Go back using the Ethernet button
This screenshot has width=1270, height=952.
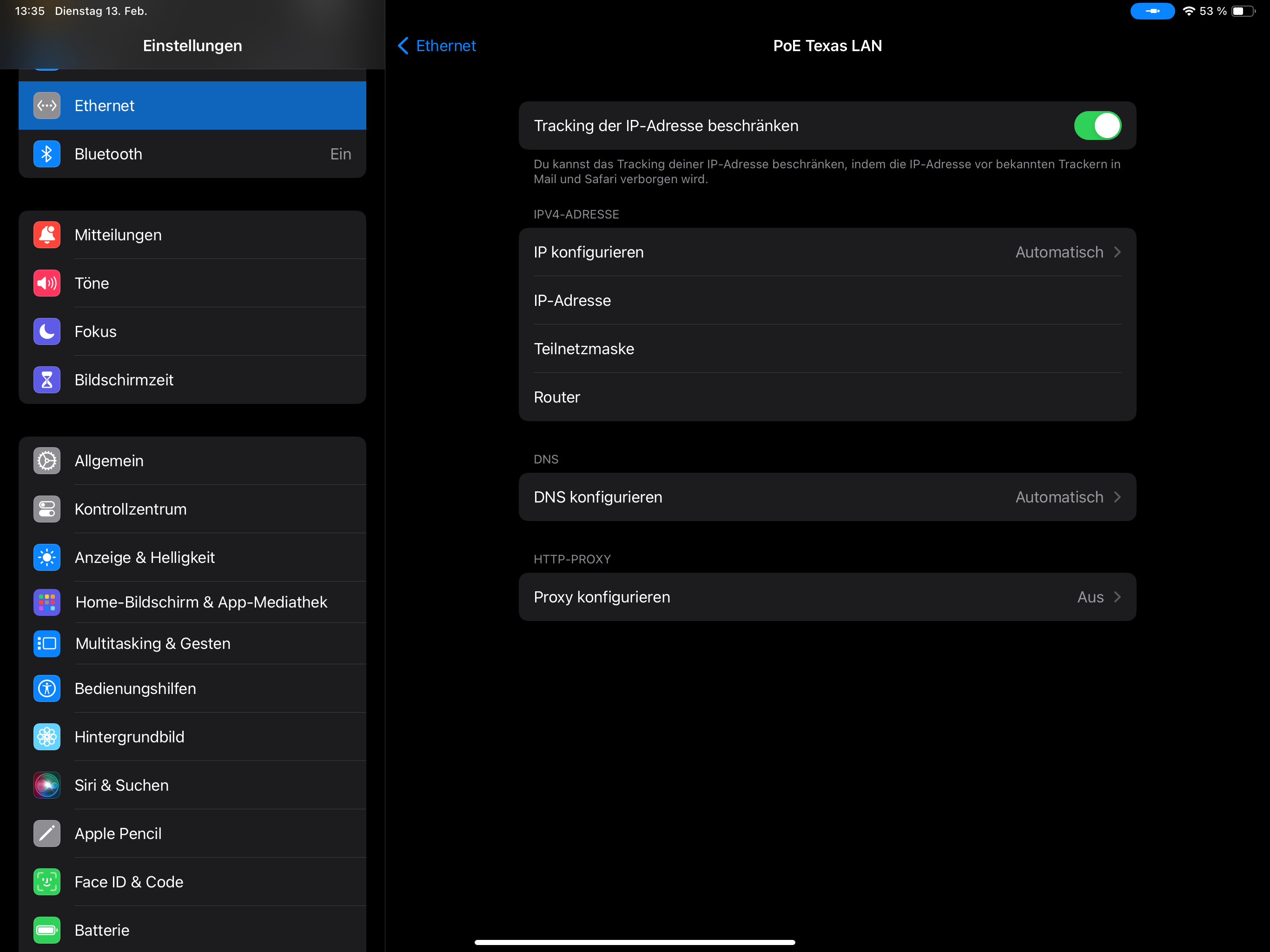(437, 46)
